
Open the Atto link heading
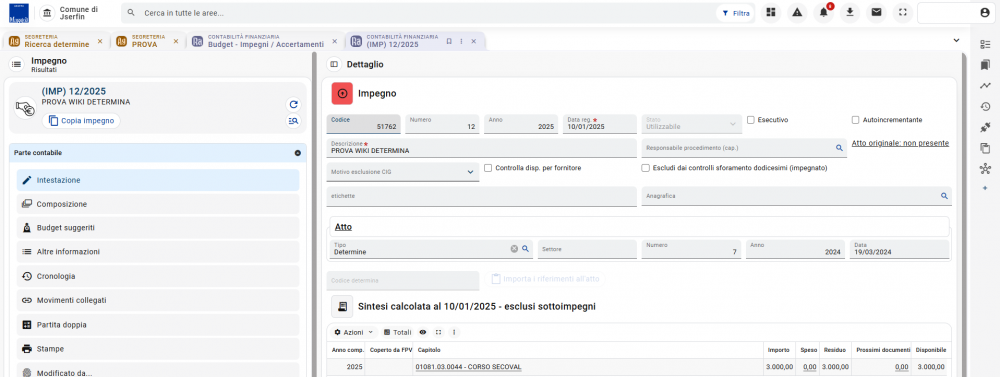(x=343, y=226)
